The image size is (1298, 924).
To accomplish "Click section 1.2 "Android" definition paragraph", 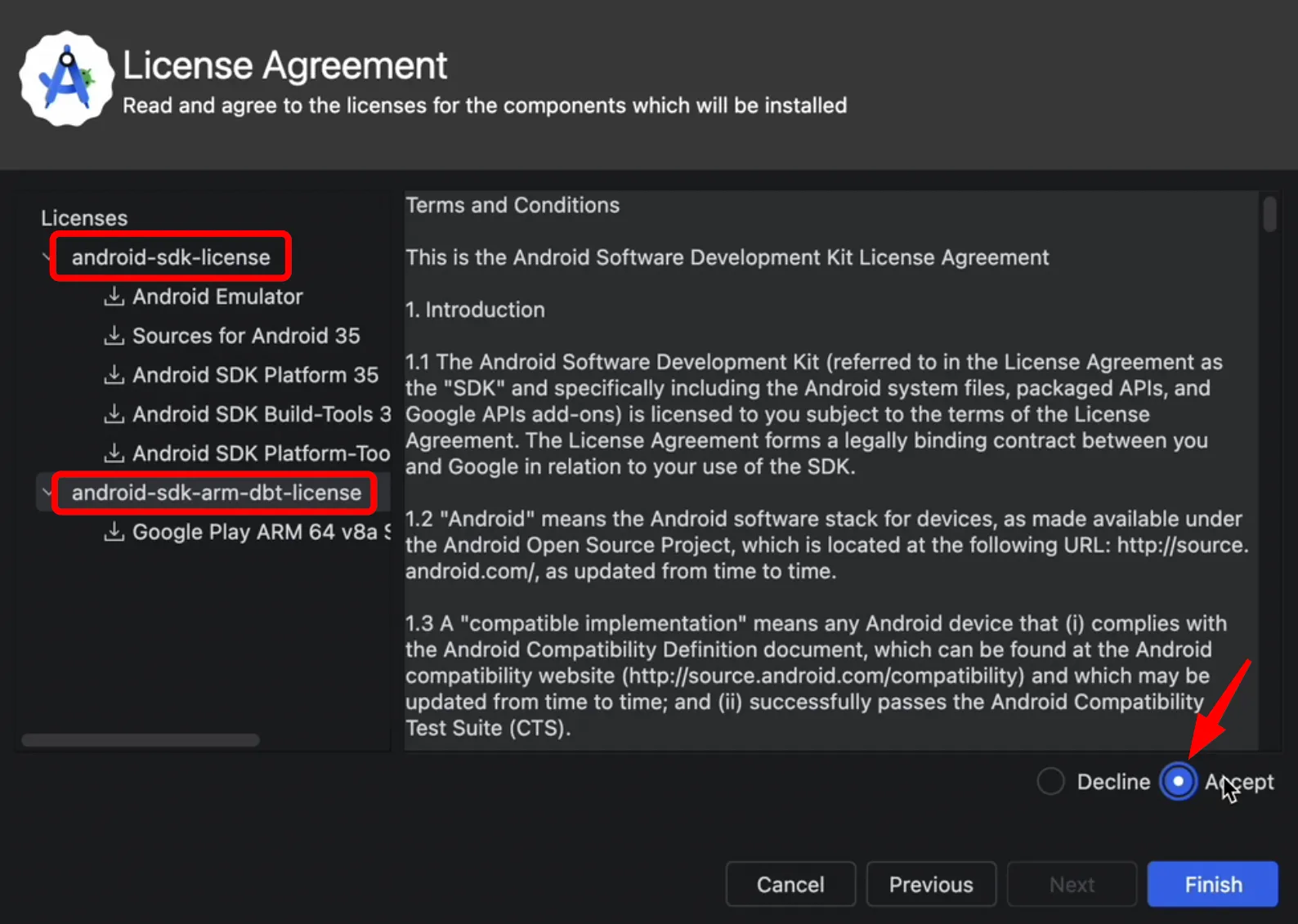I will click(x=827, y=545).
